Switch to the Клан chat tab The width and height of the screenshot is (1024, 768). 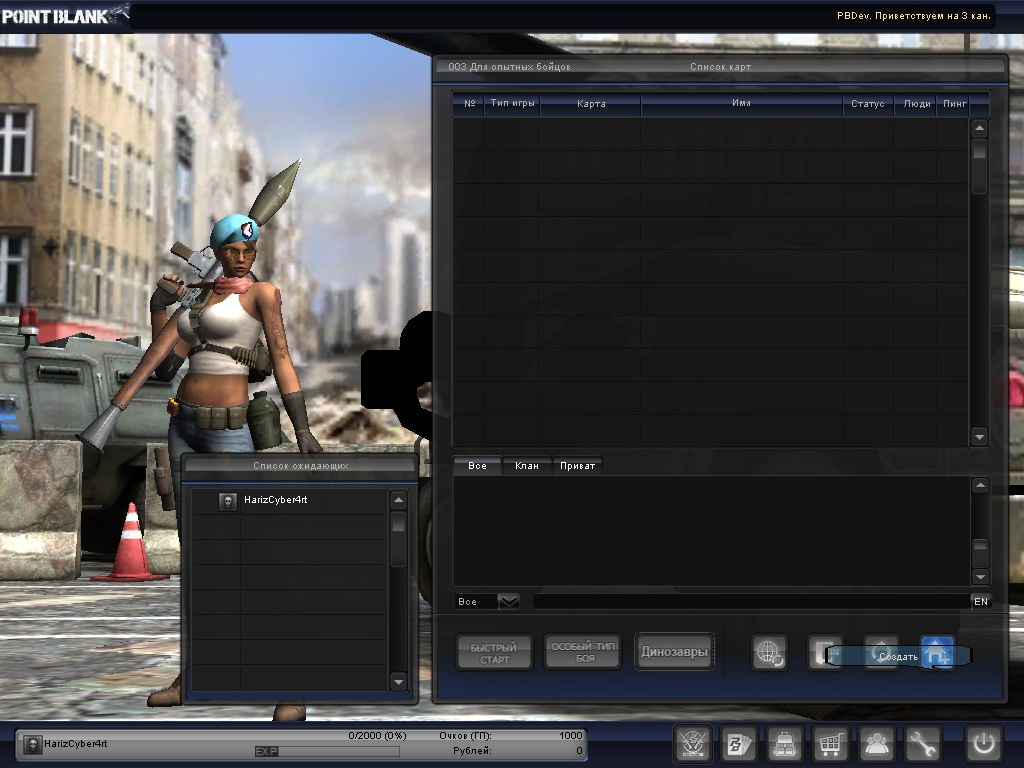pos(527,466)
